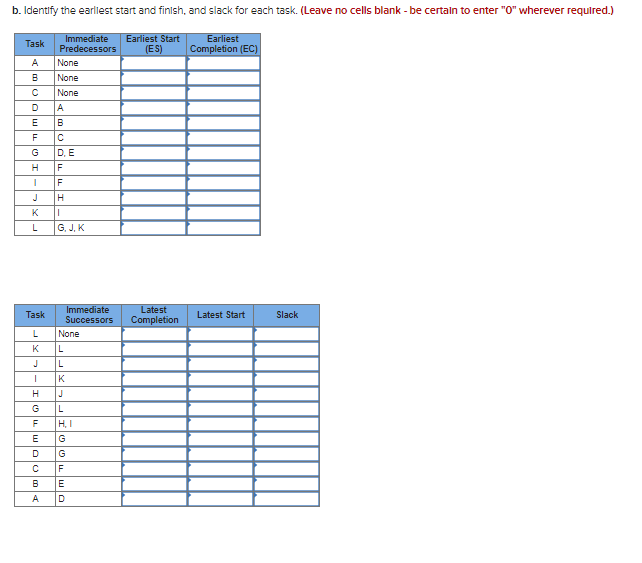This screenshot has width=642, height=563.
Task: Click Earliest Start cell for task I, predecessor F
Action: [154, 183]
